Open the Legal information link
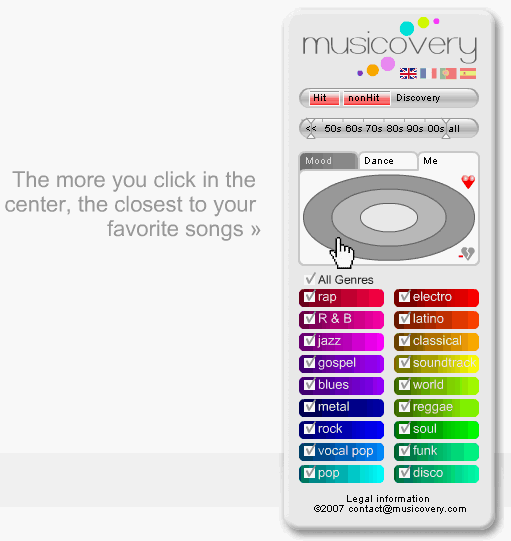 [x=388, y=499]
